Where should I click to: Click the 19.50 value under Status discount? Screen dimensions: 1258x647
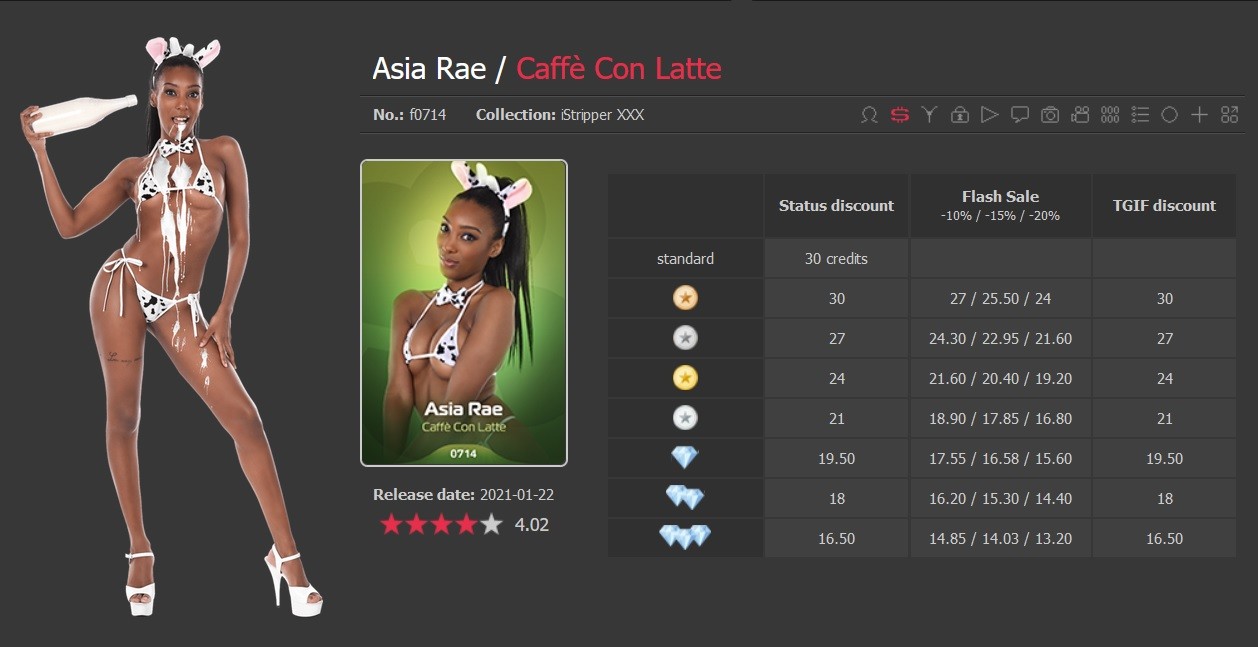coord(837,458)
